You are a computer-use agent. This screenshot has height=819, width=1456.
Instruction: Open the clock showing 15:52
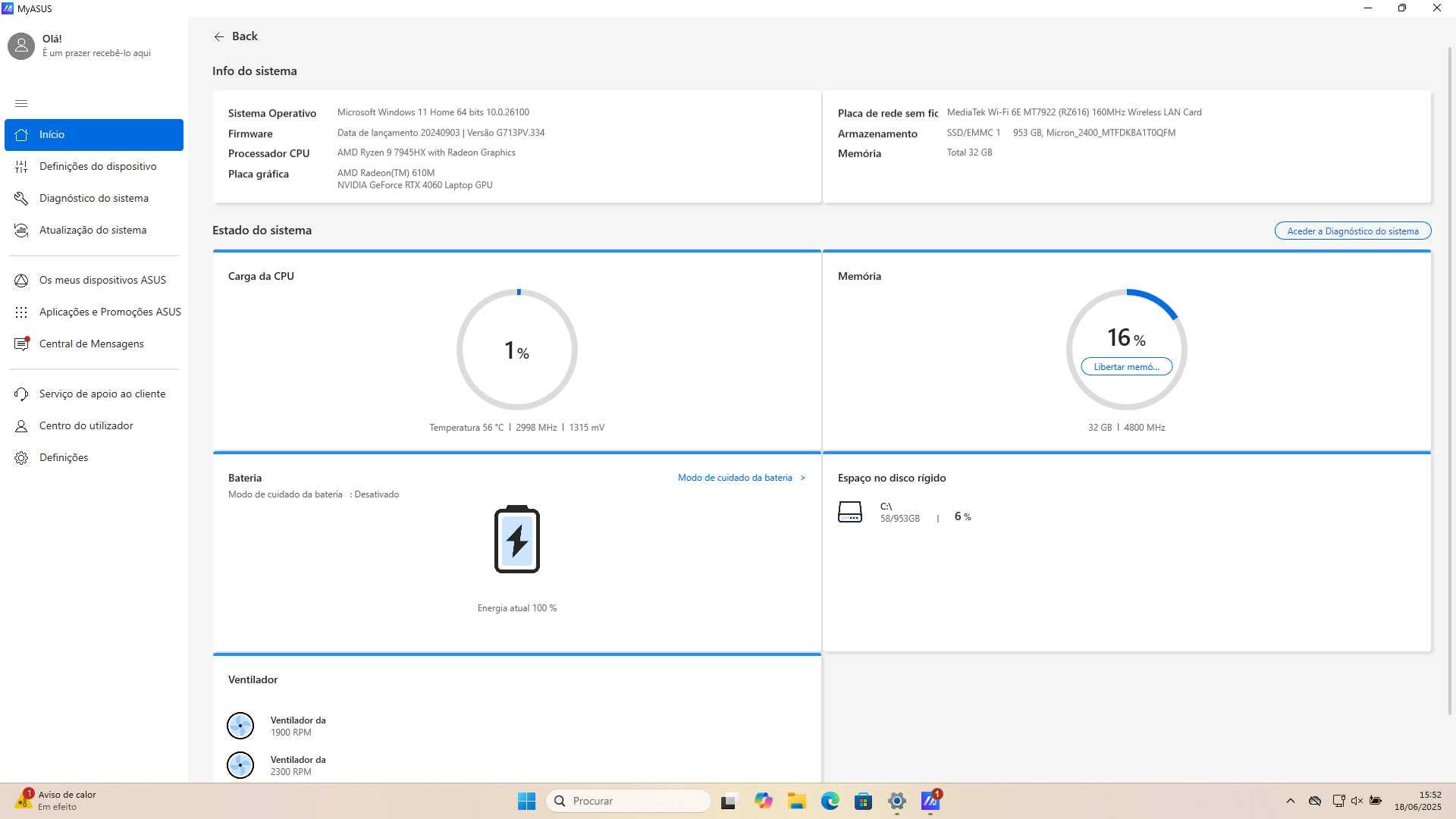1417,801
